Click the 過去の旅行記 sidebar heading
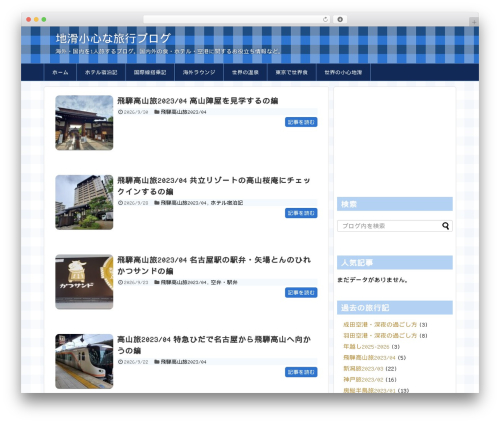Screen dimensions: 500x423 pos(395,308)
